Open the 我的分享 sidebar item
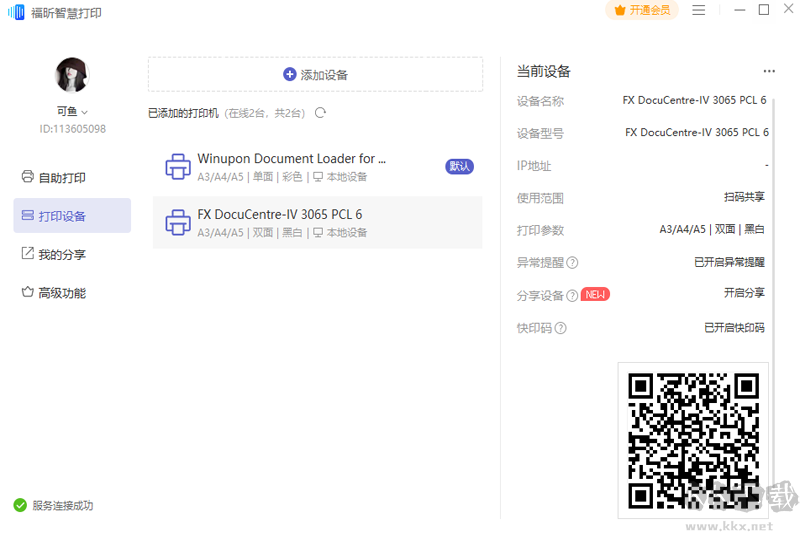Image resolution: width=800 pixels, height=533 pixels. pyautogui.click(x=72, y=254)
